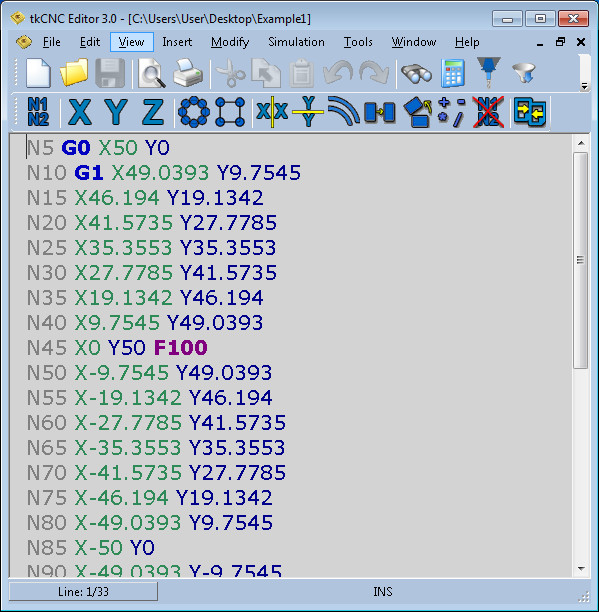Open the File menu
Screen dimensions: 599x612
tap(52, 42)
